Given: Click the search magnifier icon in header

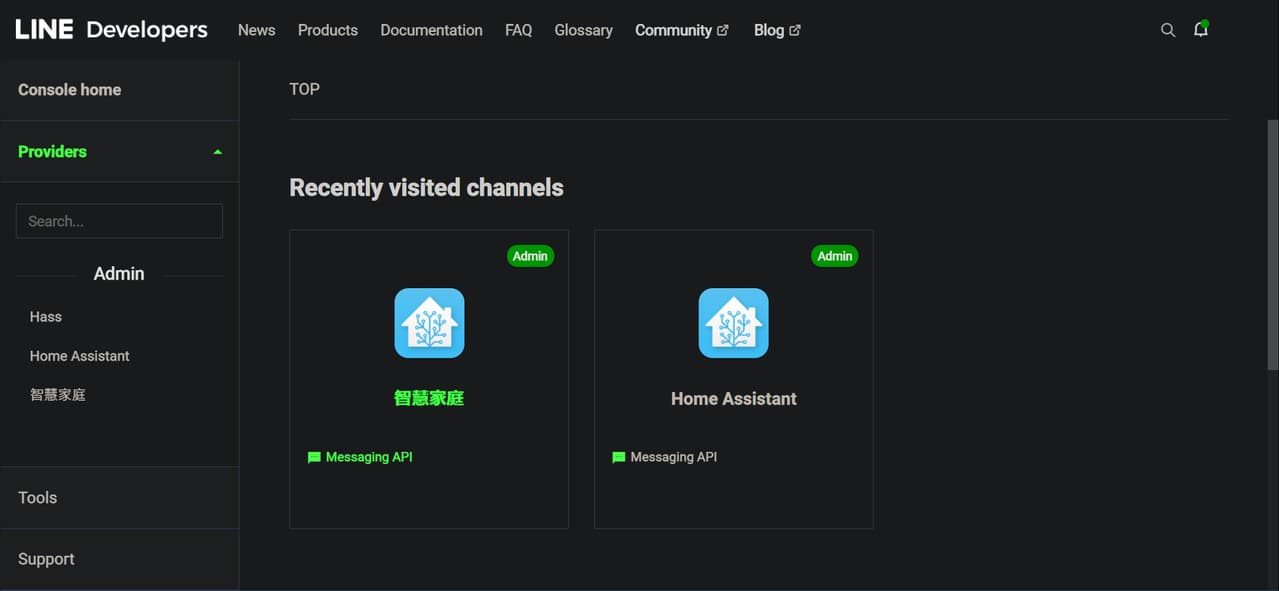Looking at the screenshot, I should click(1167, 30).
